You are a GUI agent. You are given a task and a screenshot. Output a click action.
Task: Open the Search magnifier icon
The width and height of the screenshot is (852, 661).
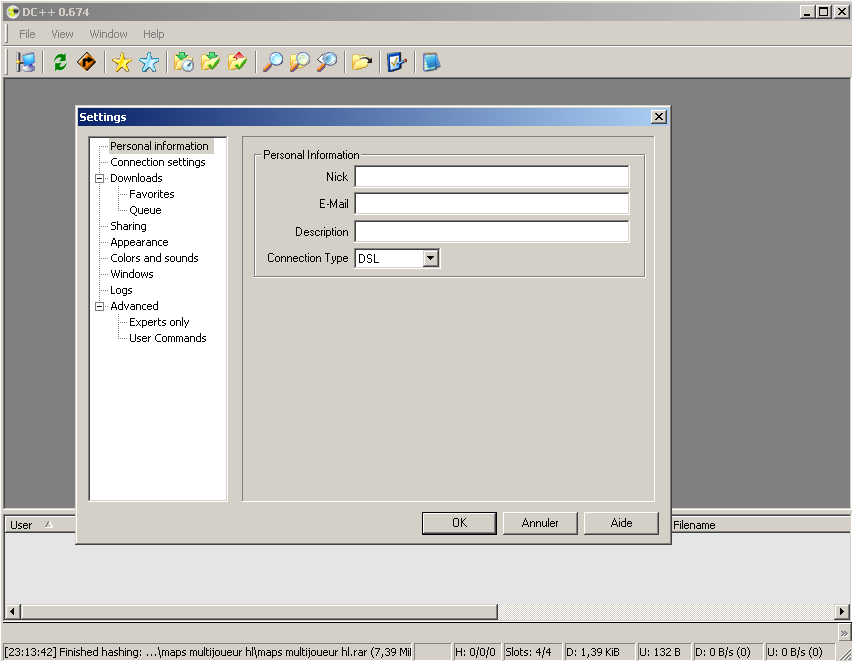tap(273, 62)
